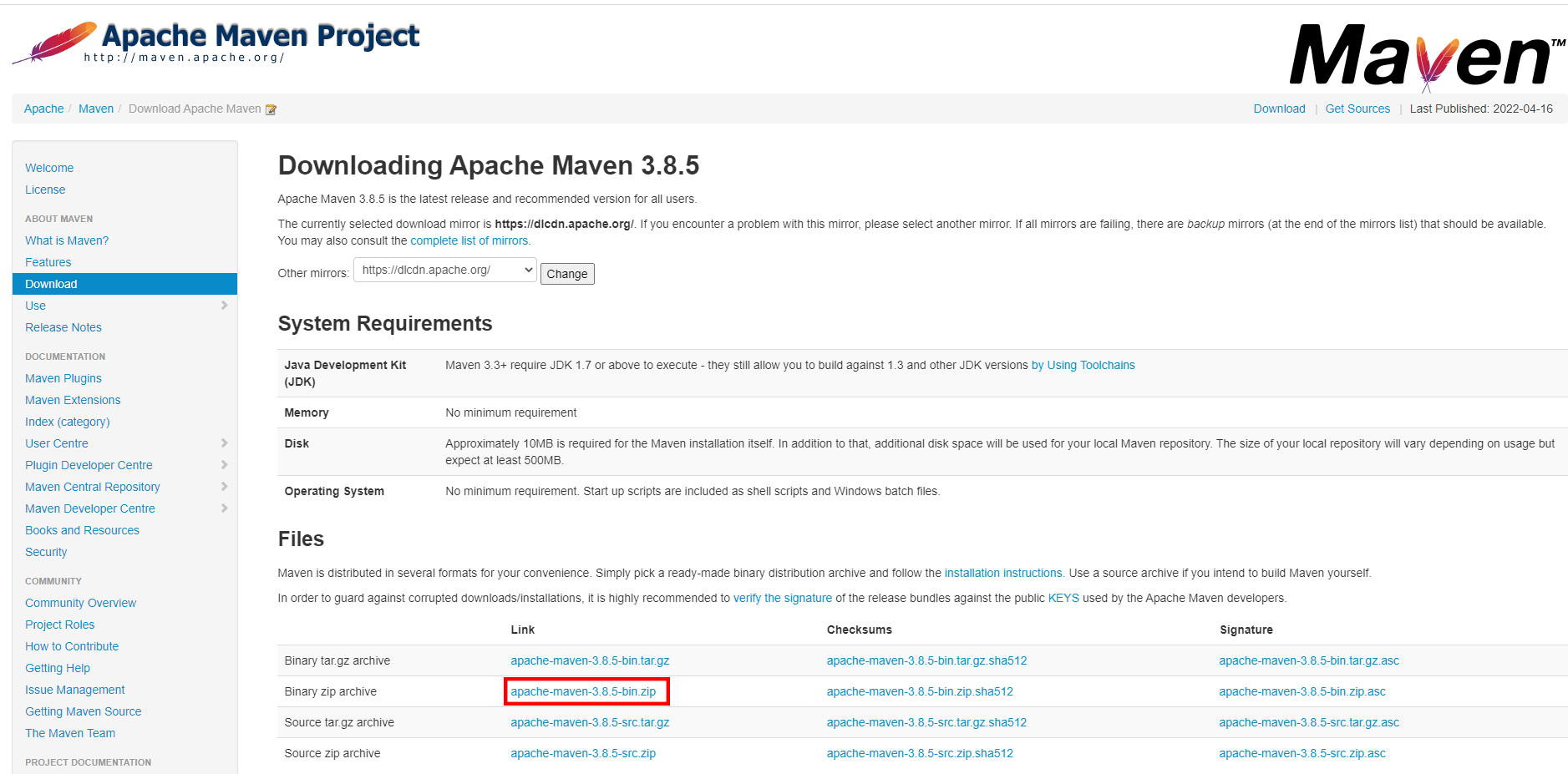Screen dimensions: 1568x774
Task: Open Maven Extensions page
Action: coord(73,400)
